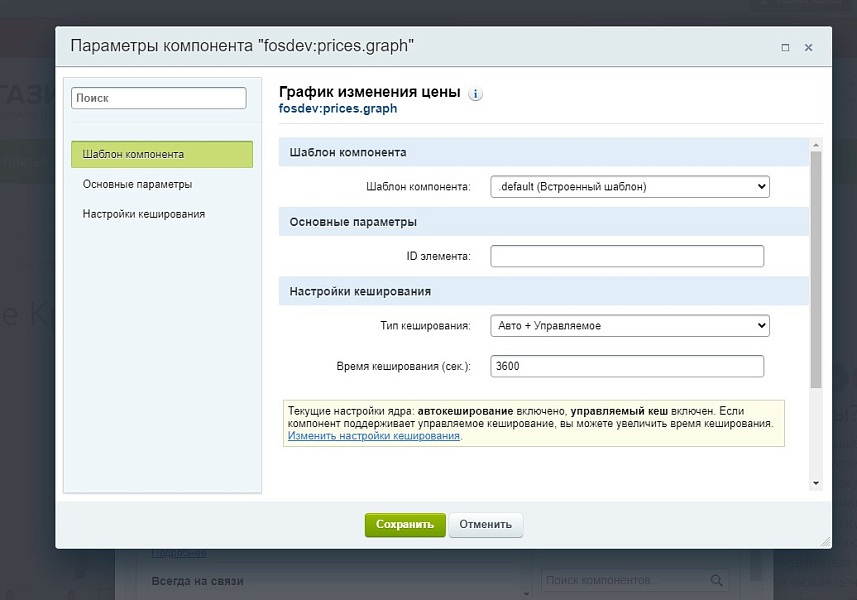The image size is (857, 600).
Task: Click the magnifier icon in component search
Action: [717, 580]
